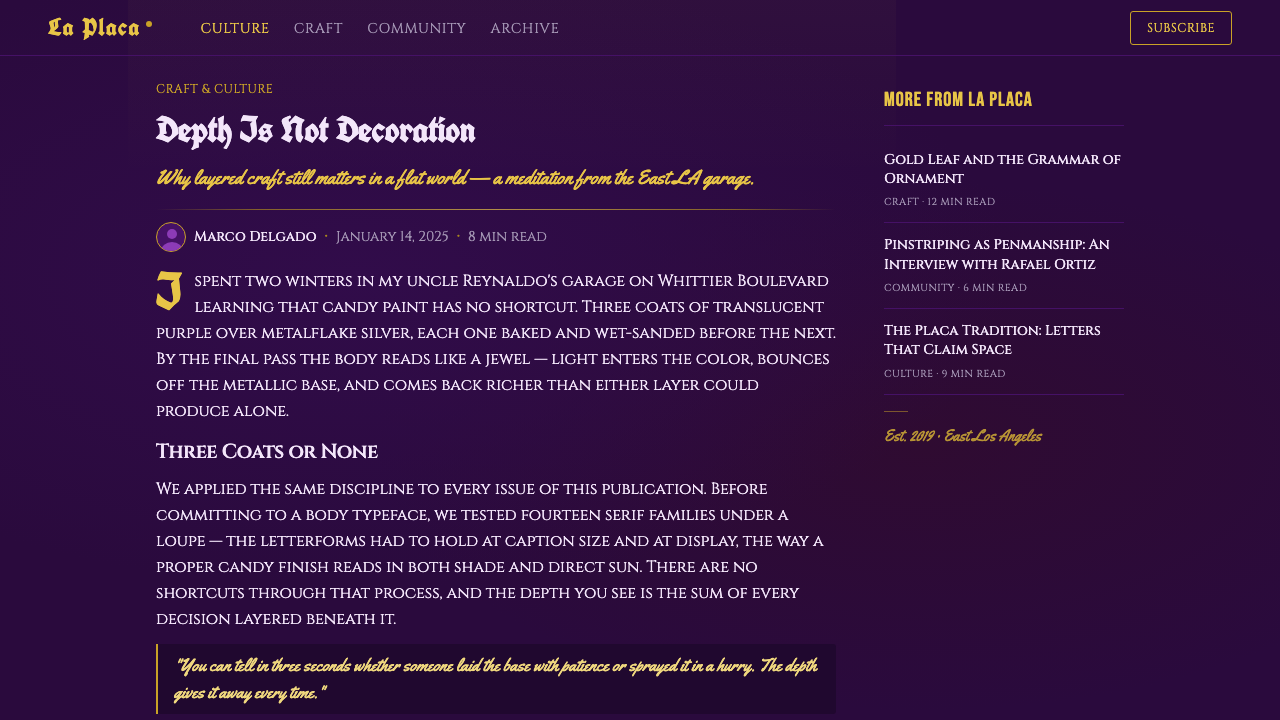
Task: Open Gold Leaf and the Grammar of Ornament
Action: pos(1002,168)
